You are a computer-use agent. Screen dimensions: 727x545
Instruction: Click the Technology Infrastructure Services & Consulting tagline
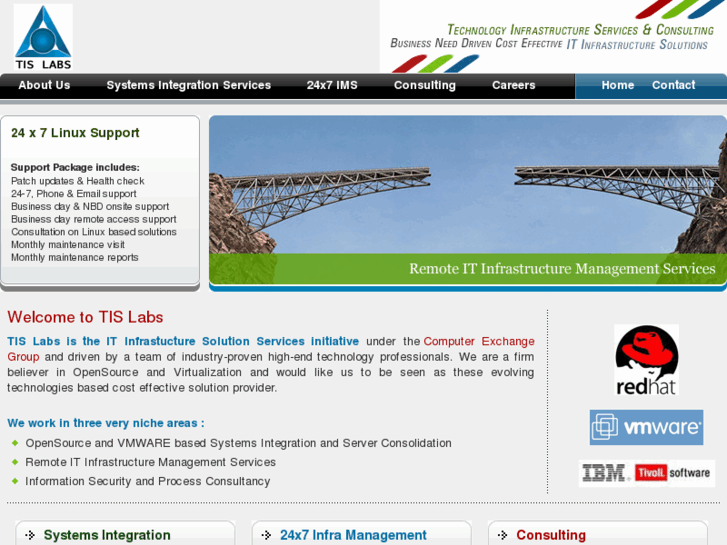580,30
